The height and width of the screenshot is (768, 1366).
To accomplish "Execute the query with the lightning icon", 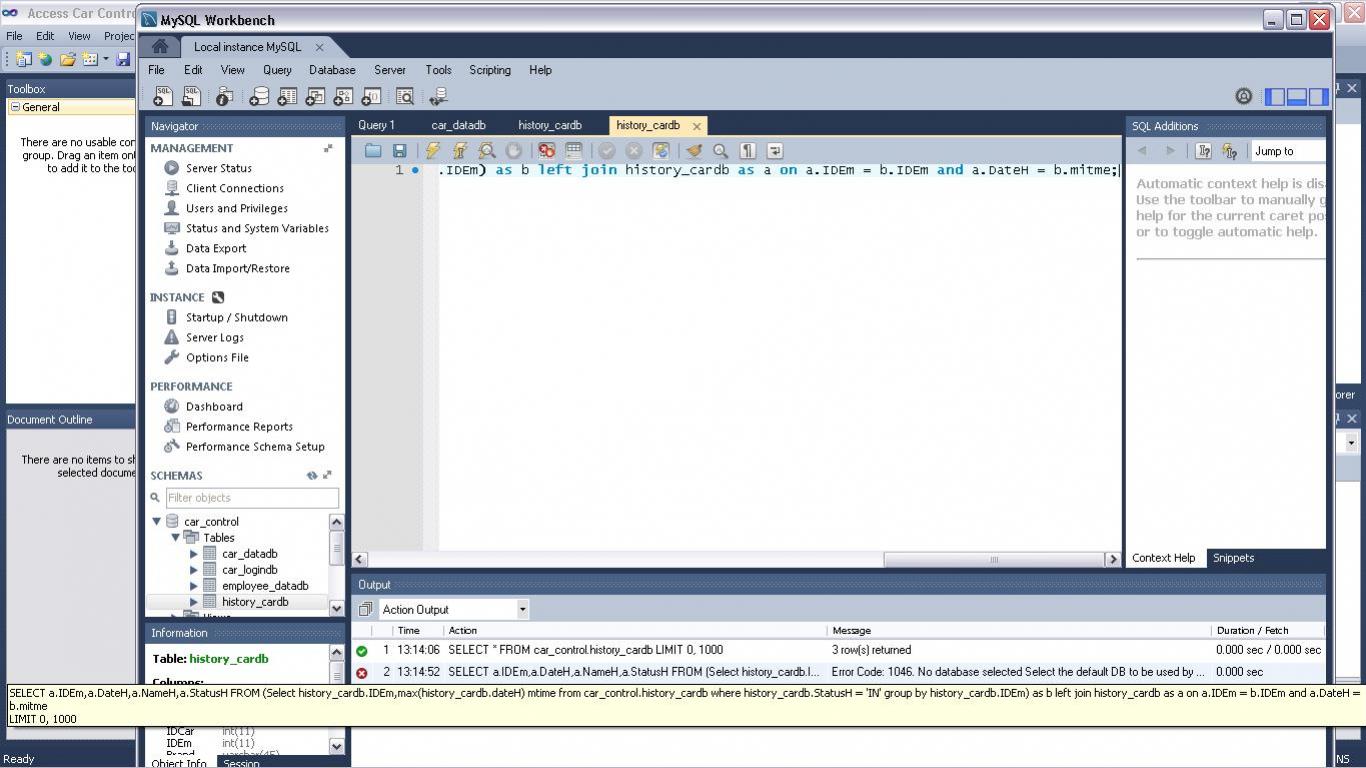I will pyautogui.click(x=432, y=151).
